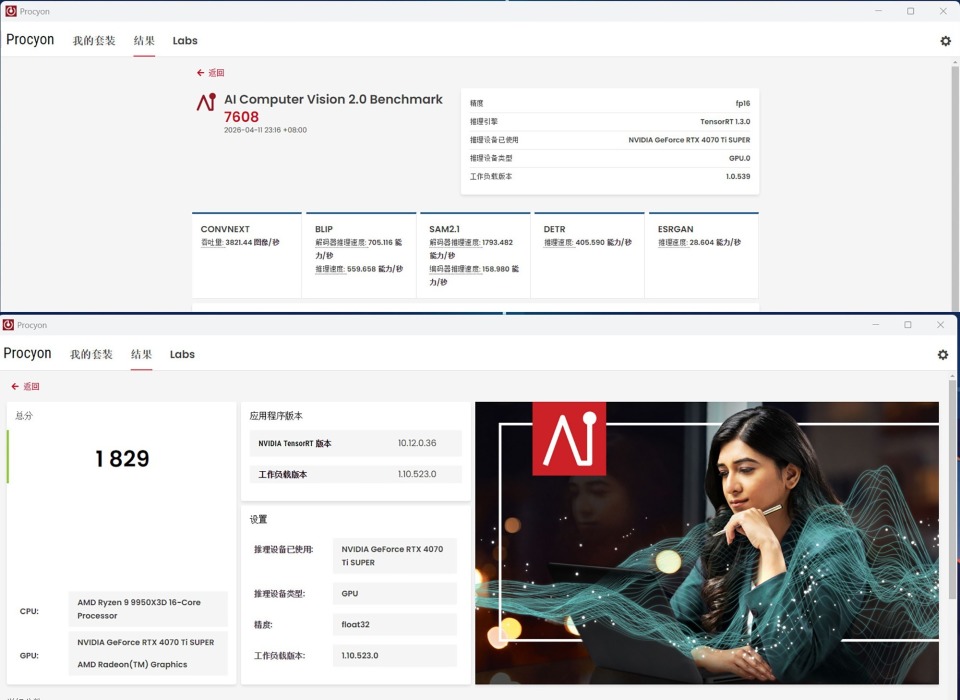This screenshot has height=700, width=960.
Task: Click the 2026-04-11 23:16 timestamp
Action: (265, 130)
